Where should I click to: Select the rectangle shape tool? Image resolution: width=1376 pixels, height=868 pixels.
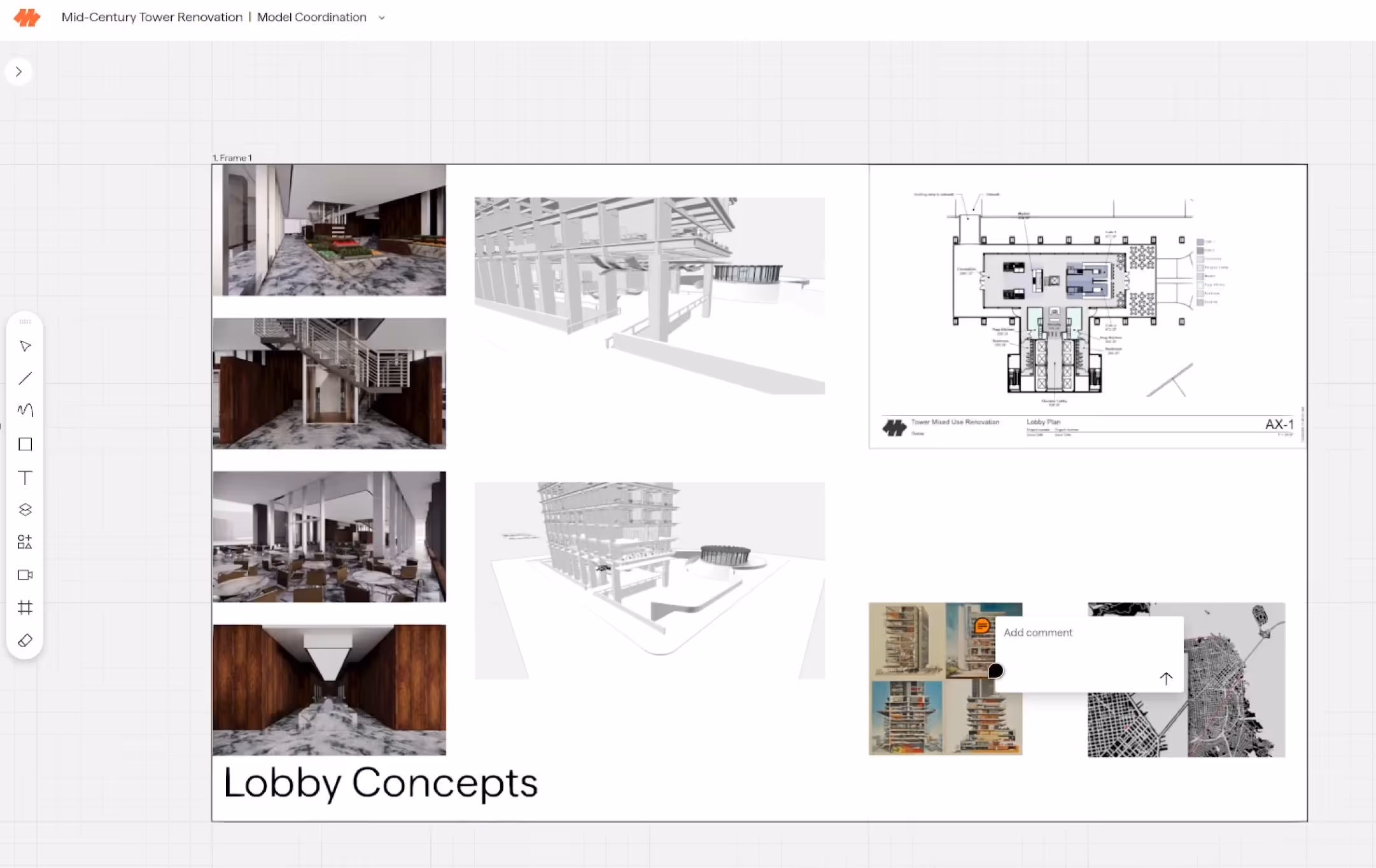click(25, 444)
